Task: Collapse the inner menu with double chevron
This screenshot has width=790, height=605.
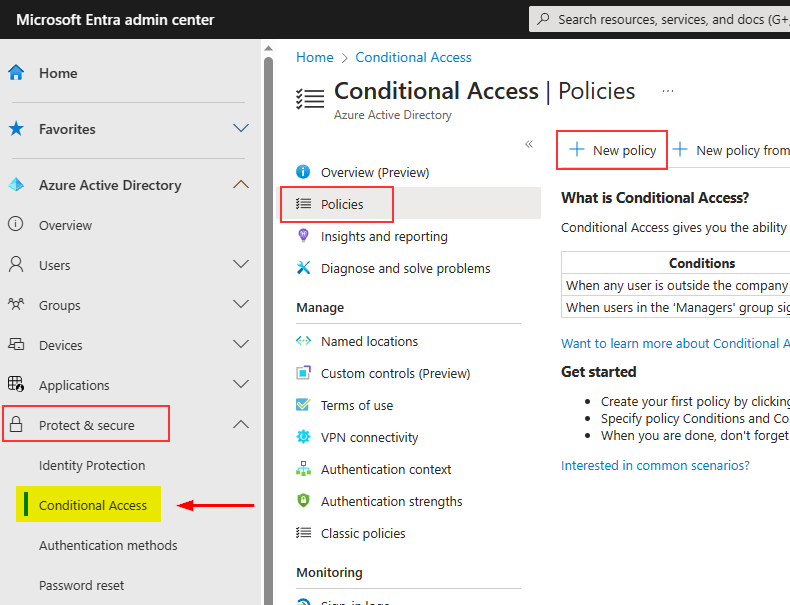Action: click(529, 144)
